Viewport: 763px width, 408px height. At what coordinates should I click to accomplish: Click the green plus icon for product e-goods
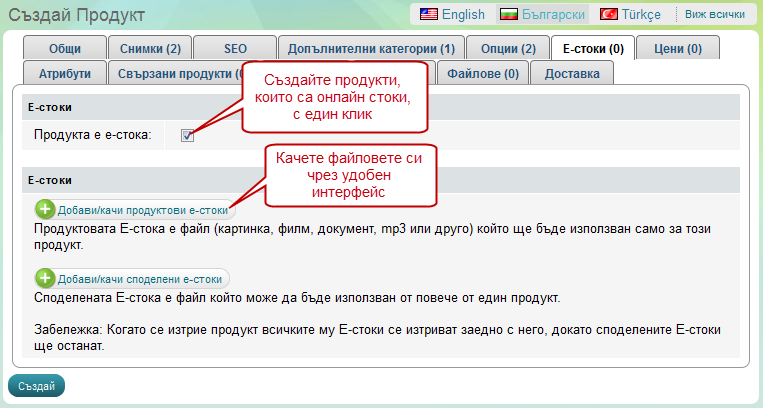45,209
